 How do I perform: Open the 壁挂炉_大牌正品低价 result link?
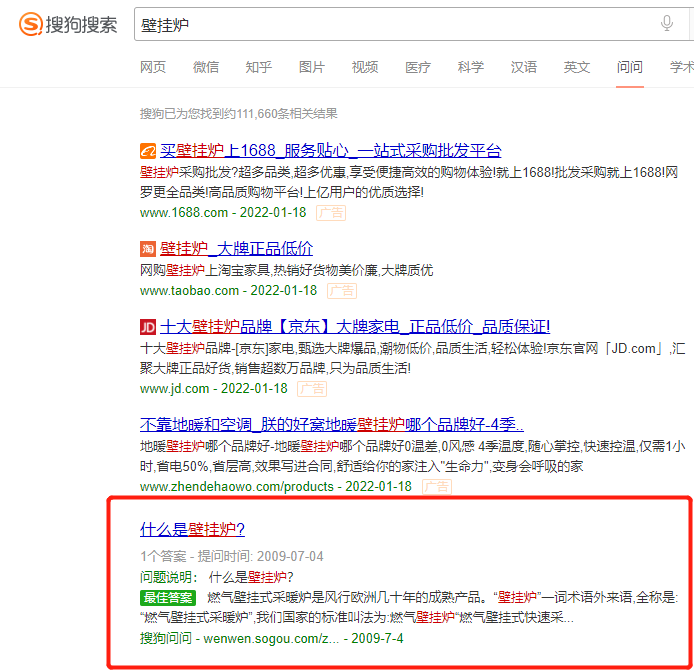(x=236, y=249)
